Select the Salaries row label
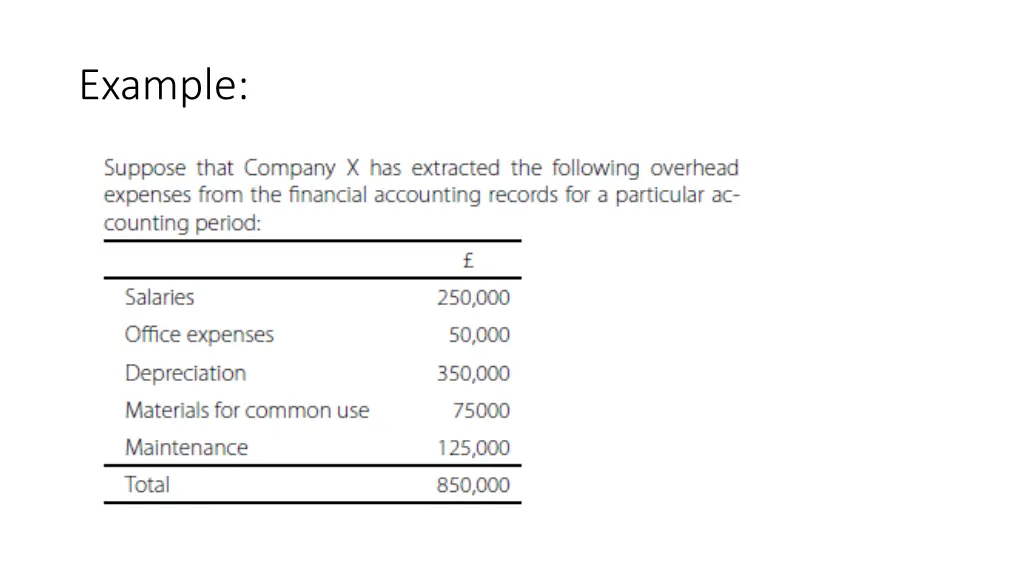This screenshot has width=1024, height=576. pyautogui.click(x=159, y=298)
